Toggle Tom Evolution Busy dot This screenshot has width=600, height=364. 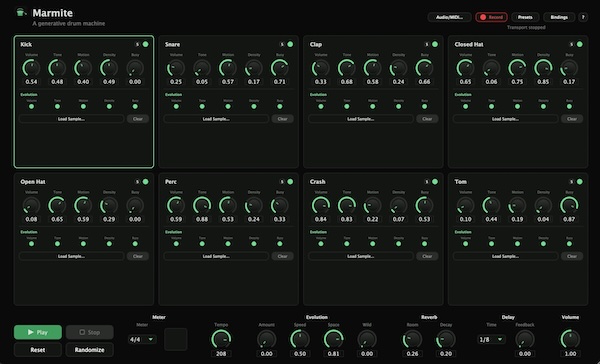569,244
